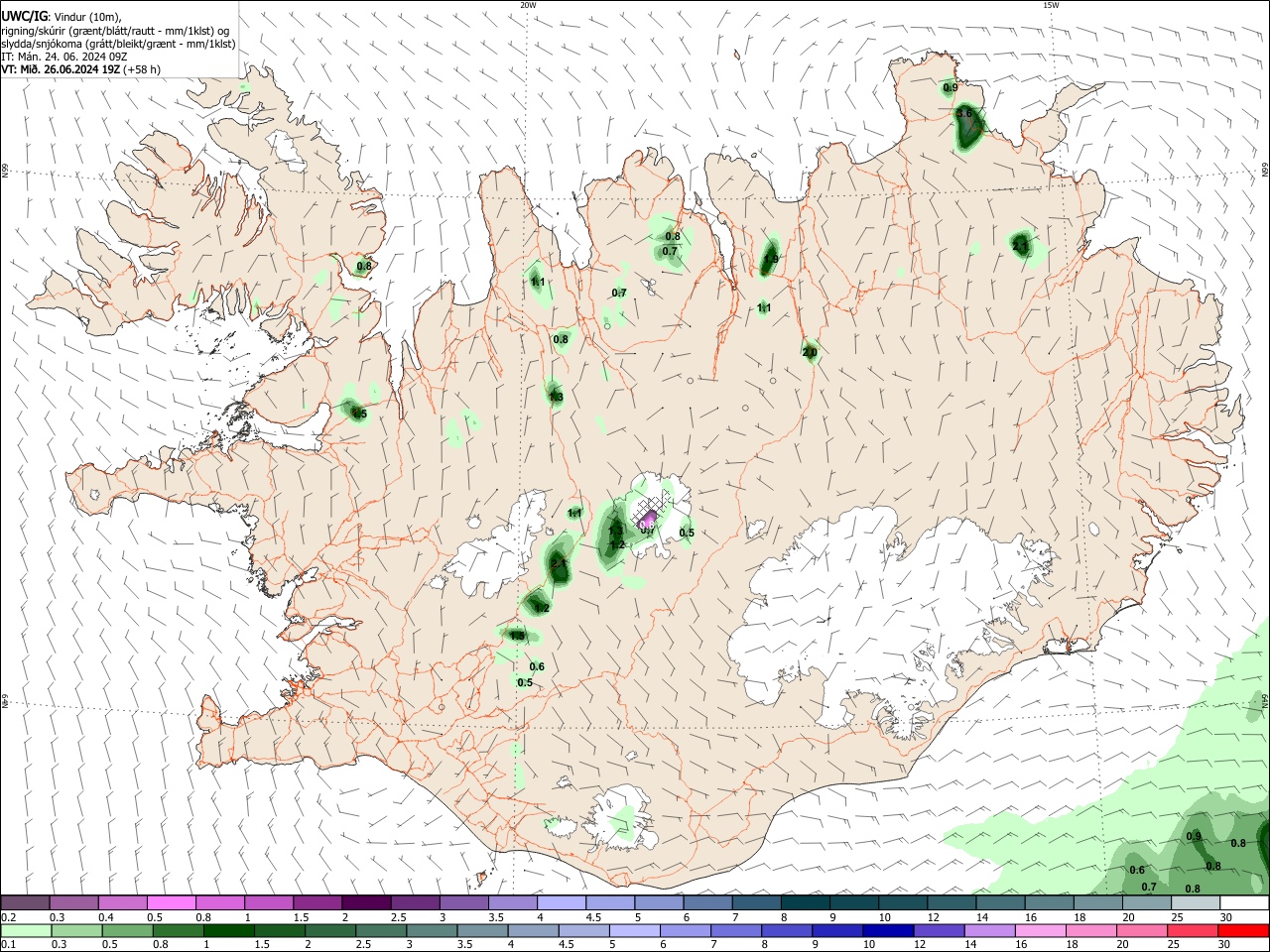Click the light pink 16 swatch in lower legend

click(1039, 930)
